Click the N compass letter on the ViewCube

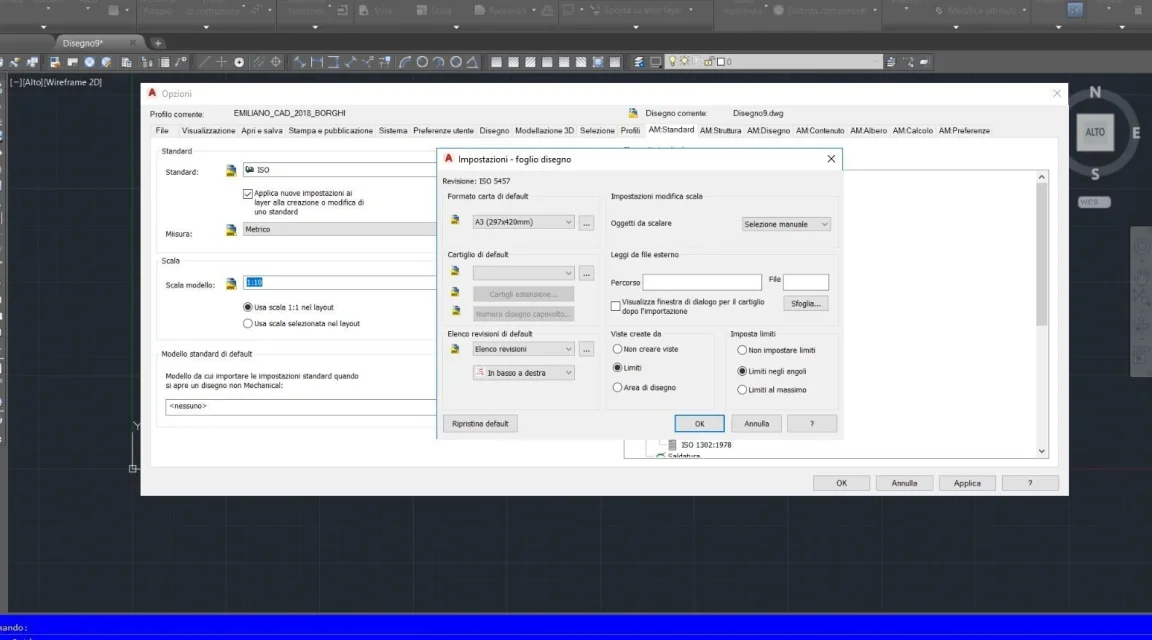(x=1095, y=93)
